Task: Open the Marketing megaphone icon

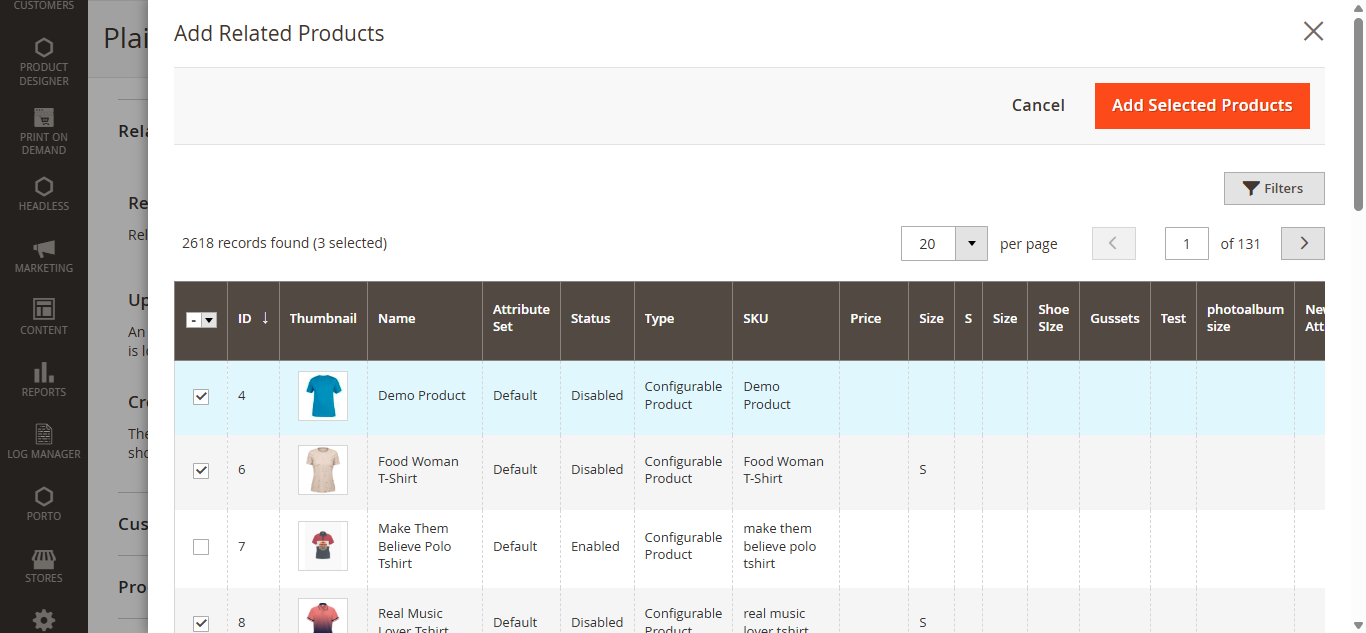Action: click(x=44, y=249)
